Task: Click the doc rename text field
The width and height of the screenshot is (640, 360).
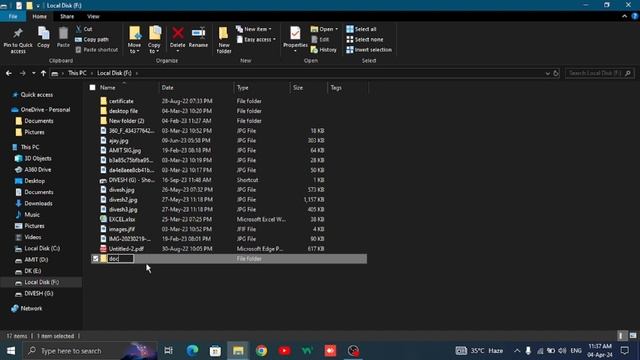Action: point(120,259)
